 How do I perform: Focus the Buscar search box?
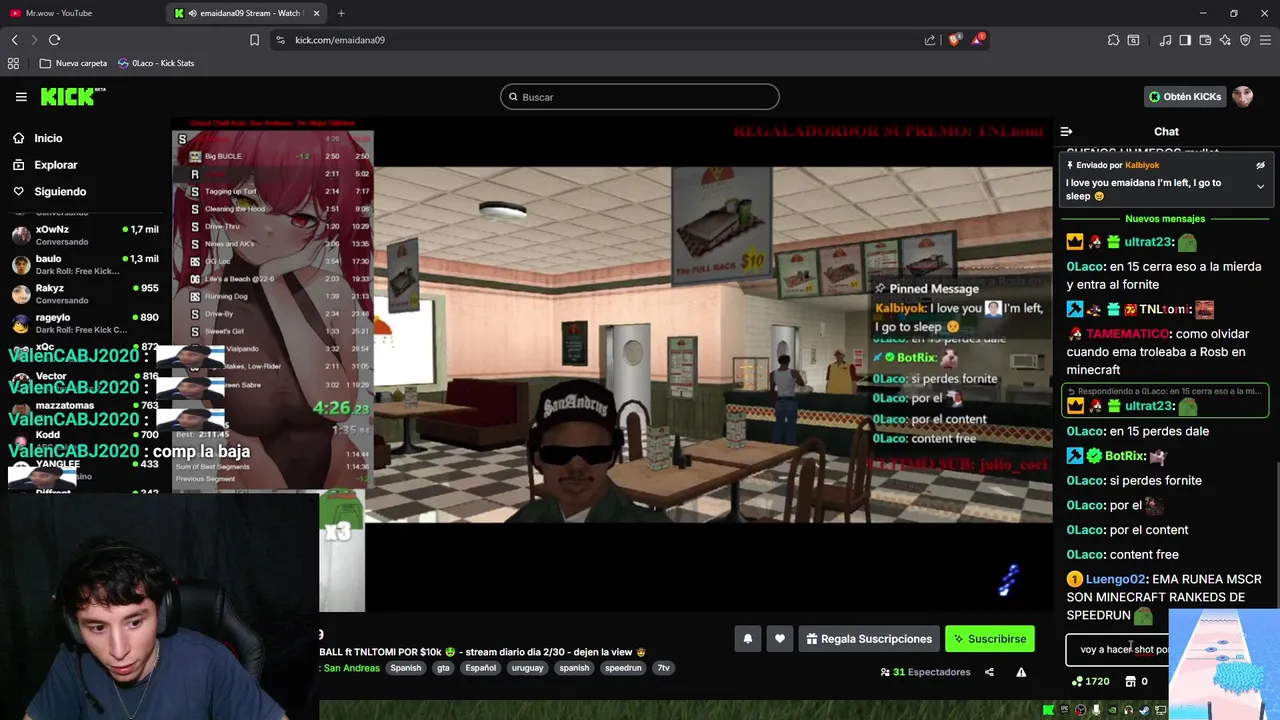pos(640,97)
